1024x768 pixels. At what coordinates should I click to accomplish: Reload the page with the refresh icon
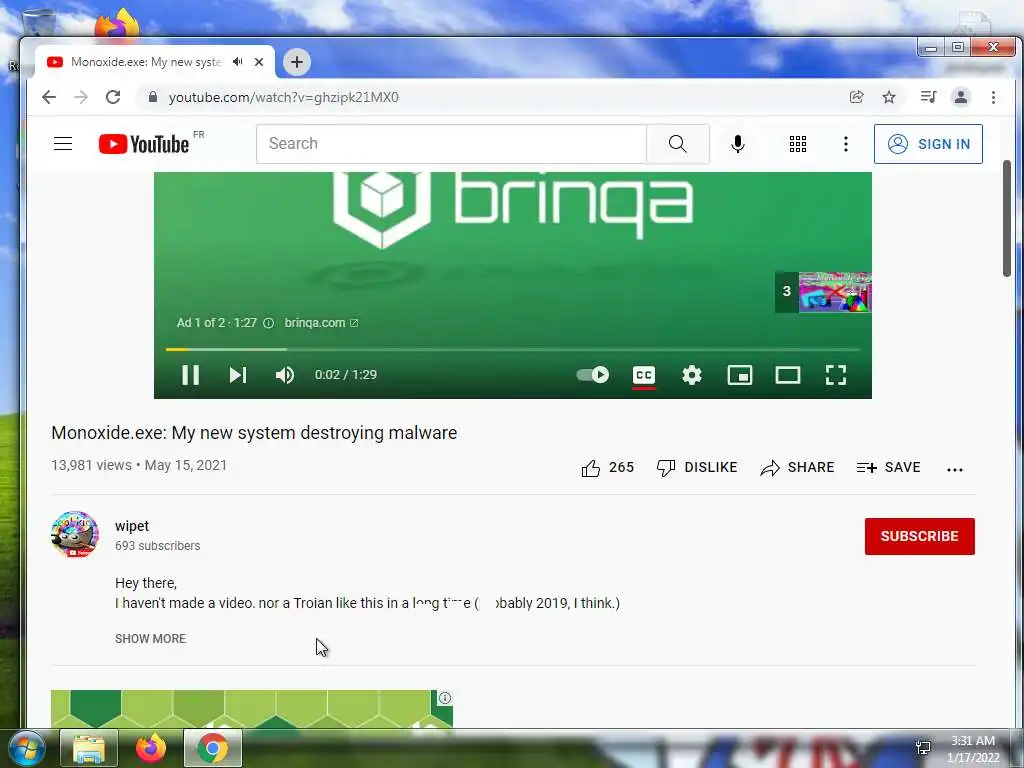[113, 97]
